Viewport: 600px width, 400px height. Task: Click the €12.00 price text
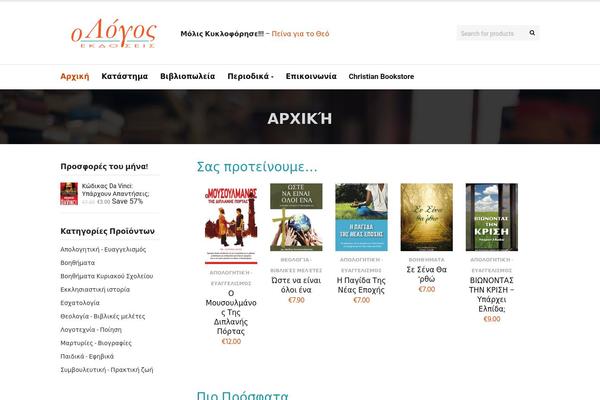click(x=231, y=341)
